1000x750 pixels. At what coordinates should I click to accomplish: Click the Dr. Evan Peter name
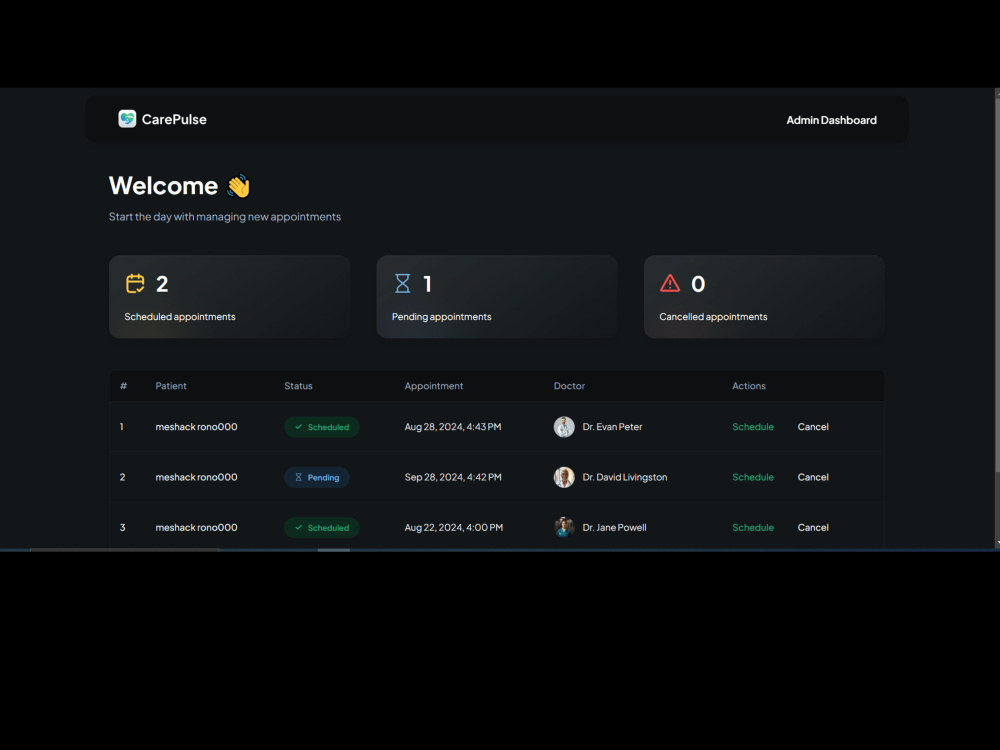point(612,427)
